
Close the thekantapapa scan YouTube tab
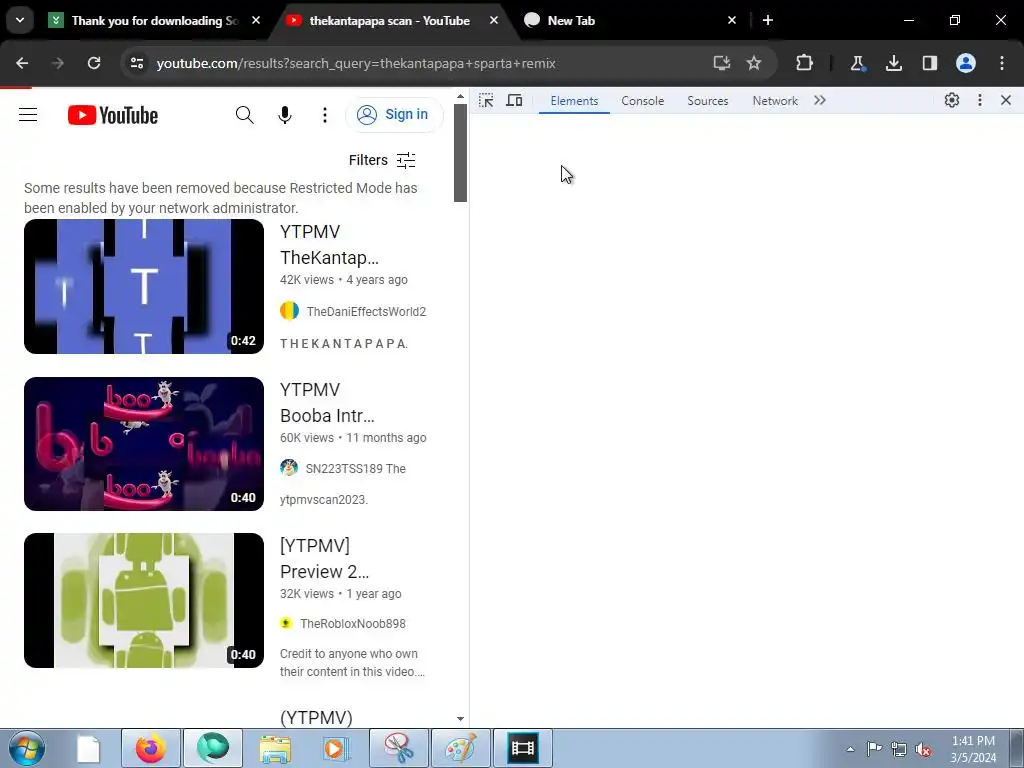point(494,21)
